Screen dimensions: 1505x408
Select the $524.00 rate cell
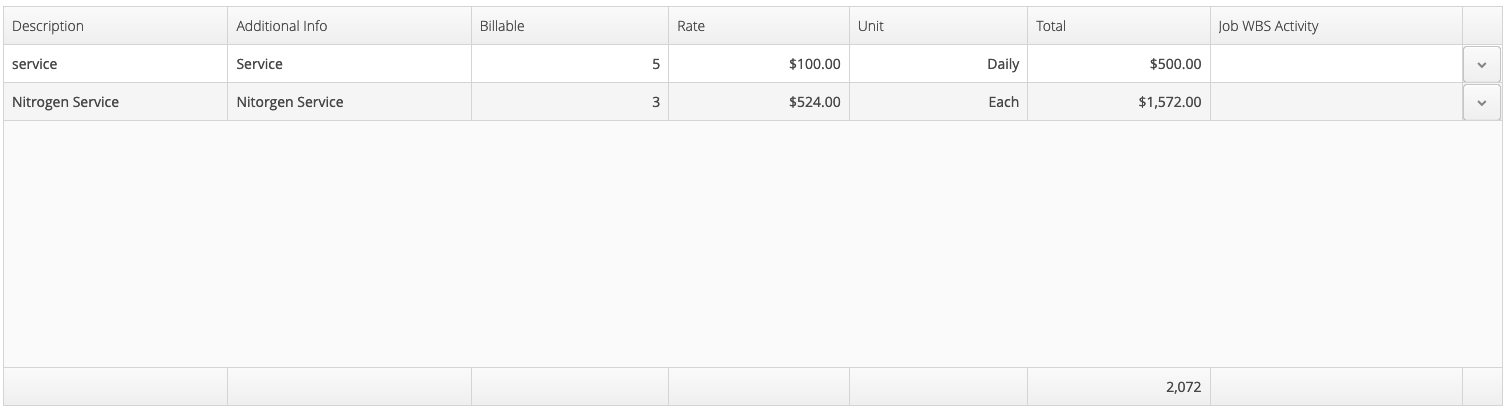point(759,102)
